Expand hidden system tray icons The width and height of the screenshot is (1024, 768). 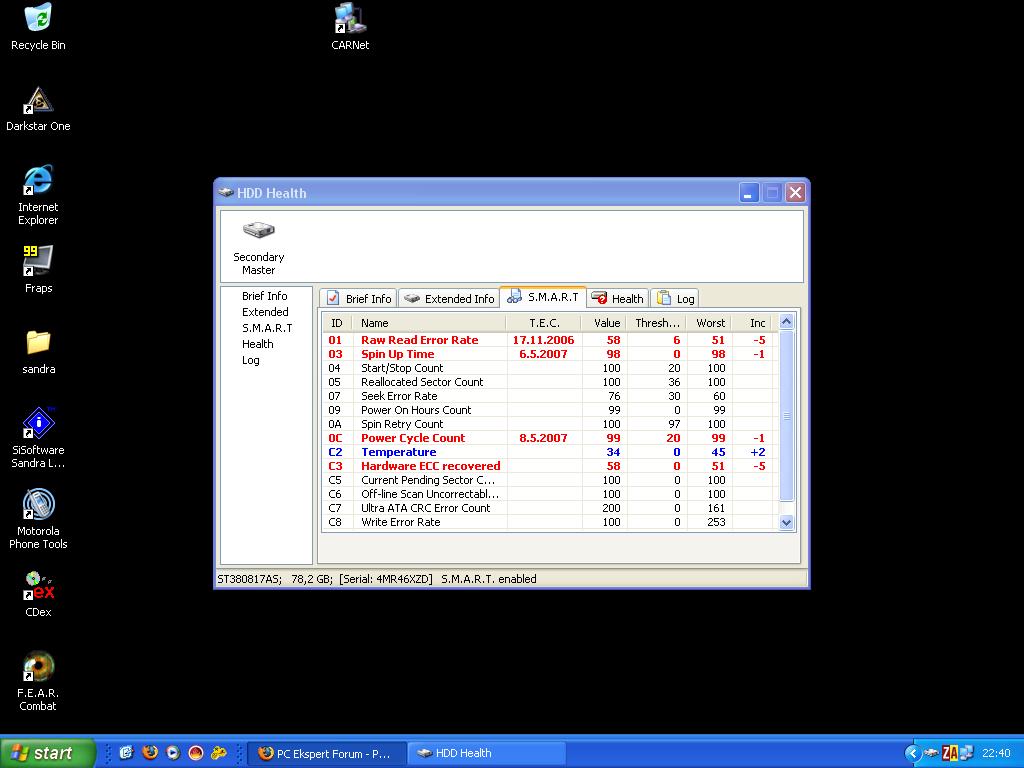(x=912, y=753)
